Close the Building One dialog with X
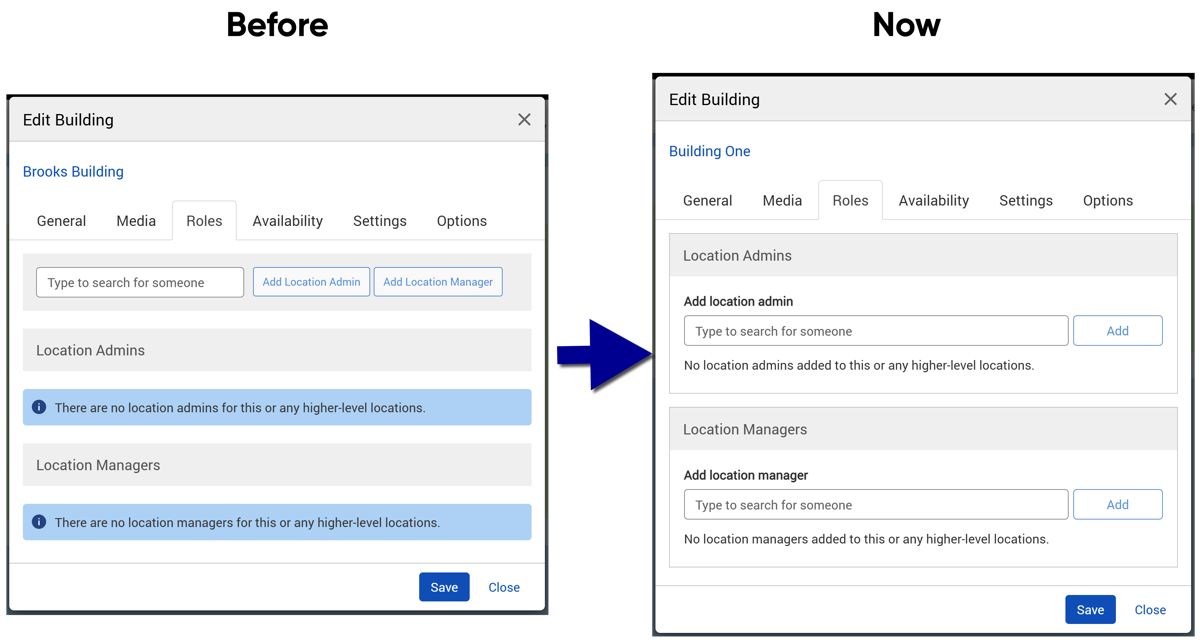1200x640 pixels. click(1170, 99)
